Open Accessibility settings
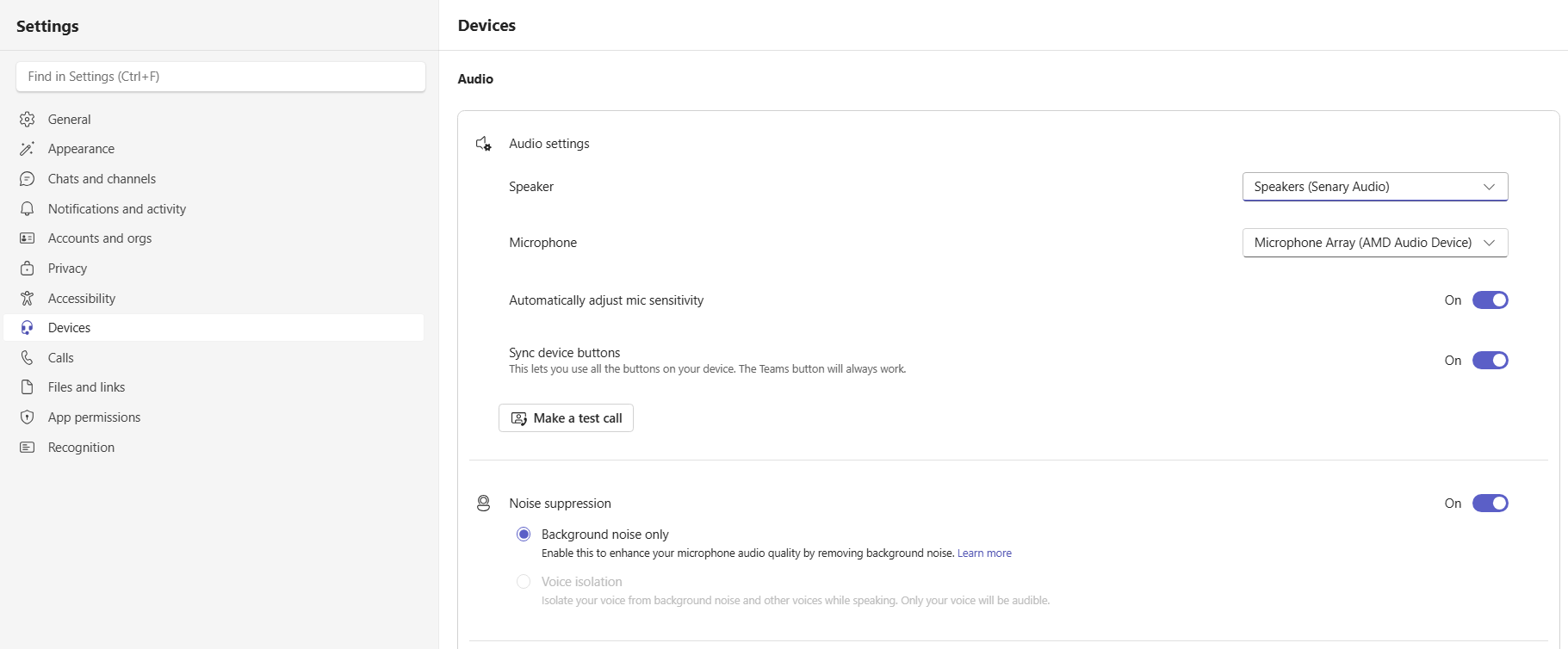The height and width of the screenshot is (649, 1568). (x=214, y=299)
